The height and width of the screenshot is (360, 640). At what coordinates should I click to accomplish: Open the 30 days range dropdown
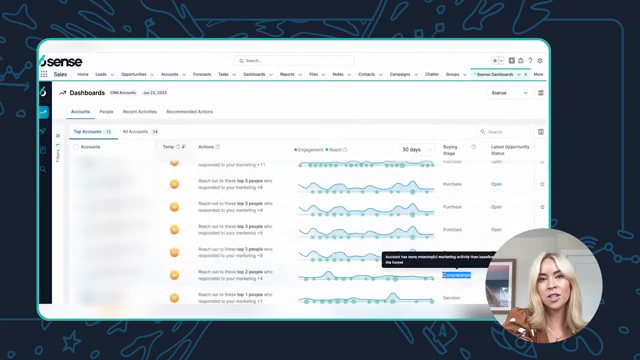tap(416, 150)
